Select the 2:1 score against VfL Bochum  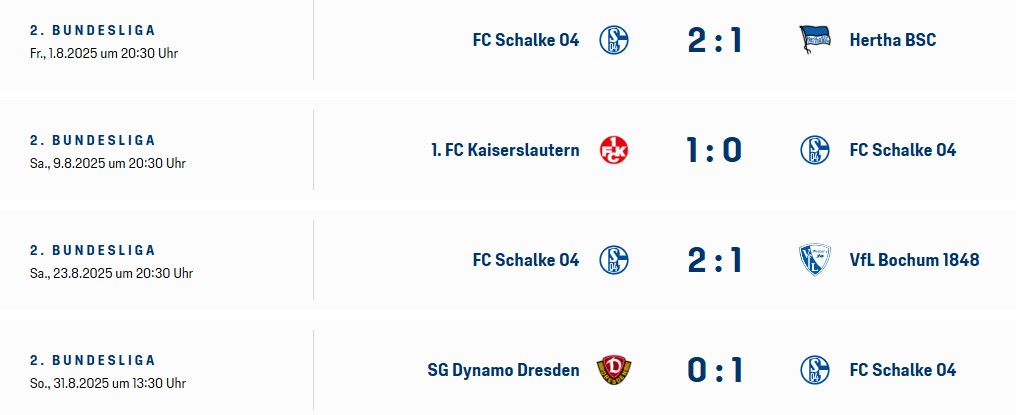tap(714, 261)
